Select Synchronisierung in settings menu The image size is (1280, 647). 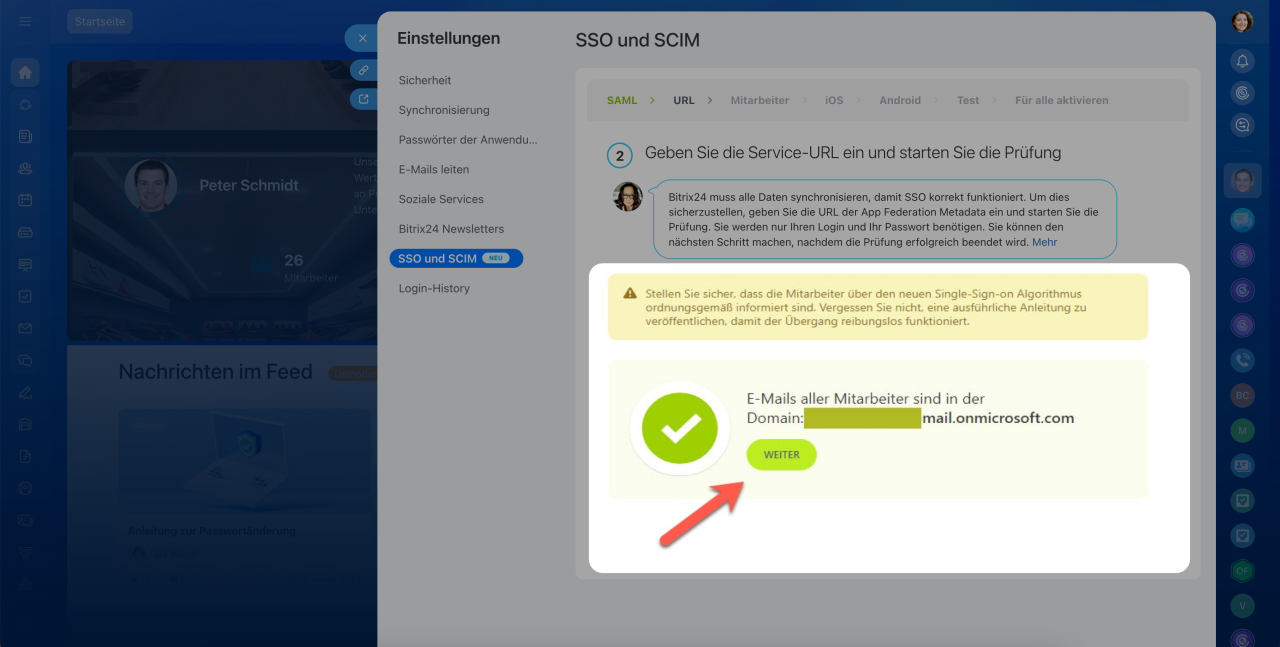click(x=444, y=110)
